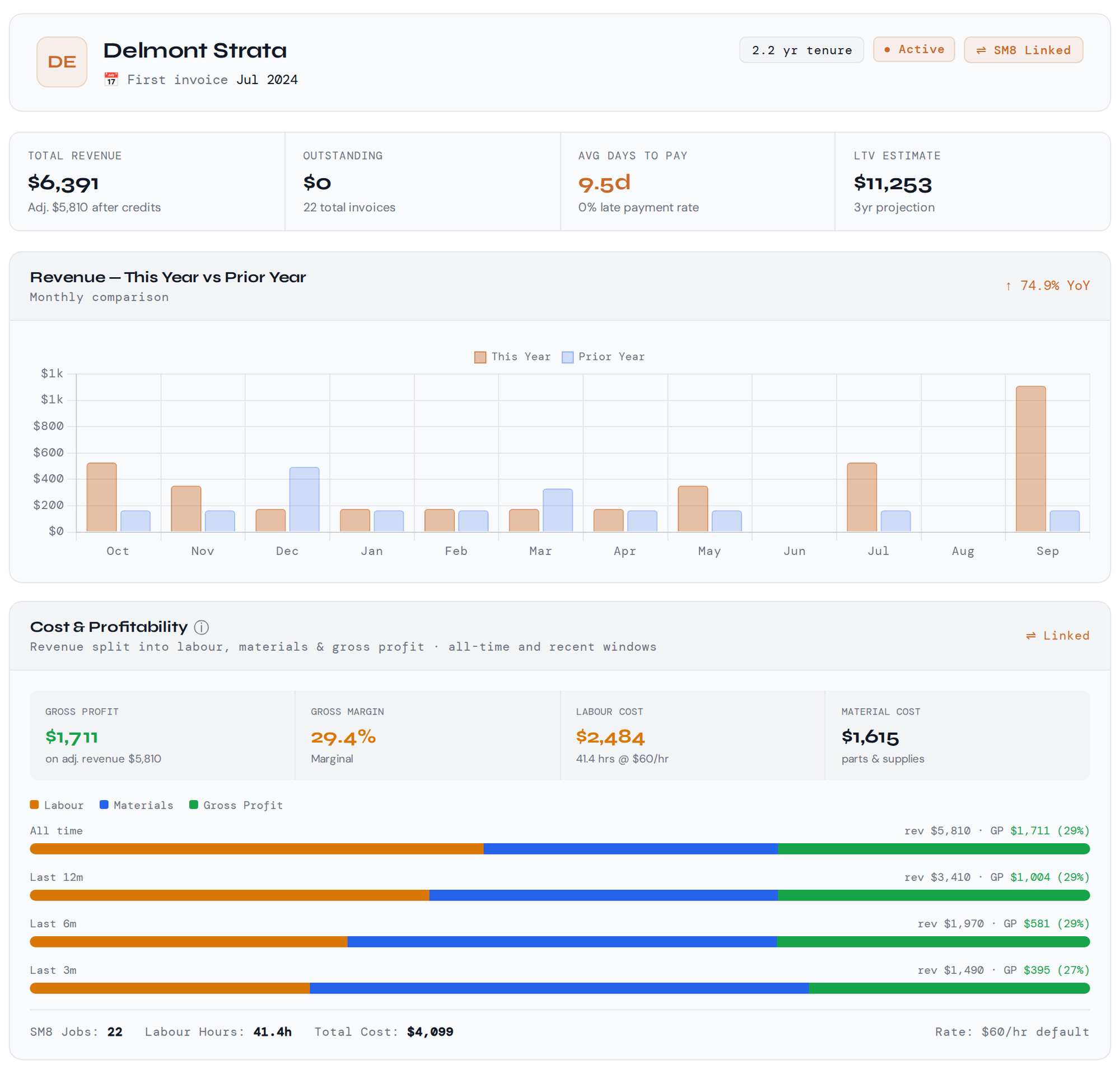Screen dimensions: 1120x1069
Task: Click the Mar Prior Year revenue bar
Action: [558, 511]
